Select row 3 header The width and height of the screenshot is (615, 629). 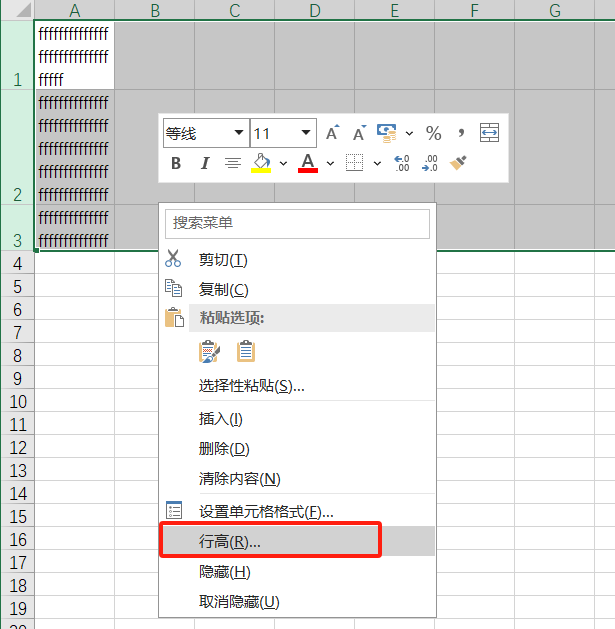pyautogui.click(x=17, y=227)
